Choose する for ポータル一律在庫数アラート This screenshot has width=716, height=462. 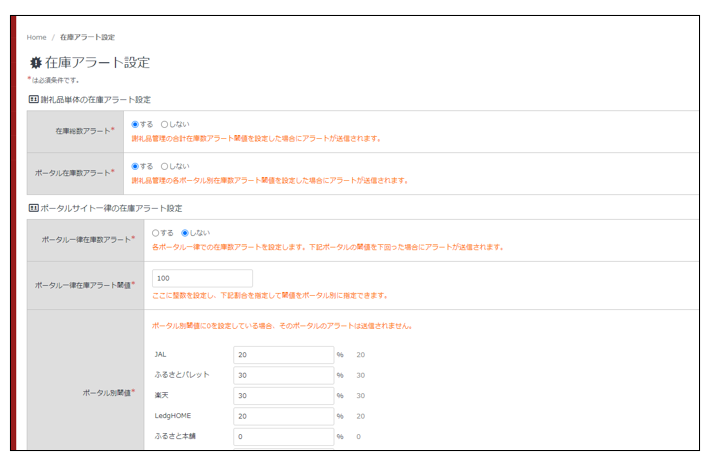click(x=156, y=232)
